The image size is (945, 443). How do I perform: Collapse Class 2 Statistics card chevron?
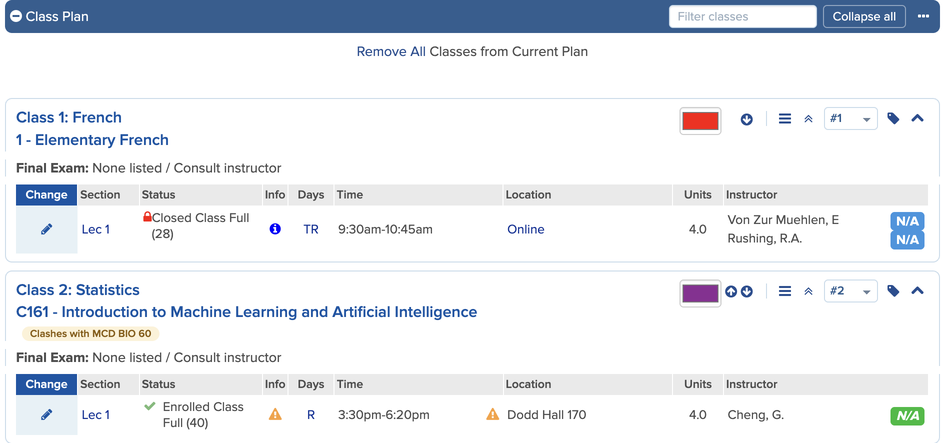[x=917, y=291]
